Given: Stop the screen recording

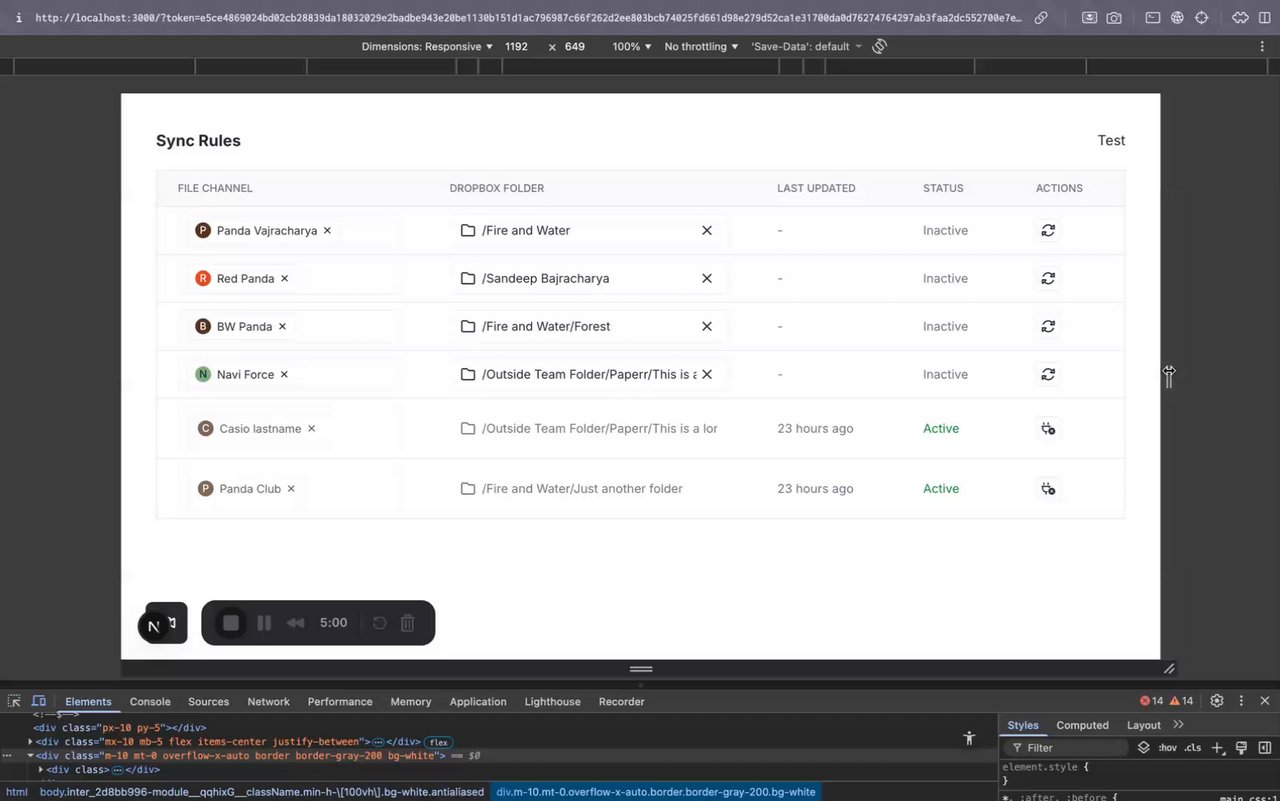Looking at the screenshot, I should click(x=231, y=623).
